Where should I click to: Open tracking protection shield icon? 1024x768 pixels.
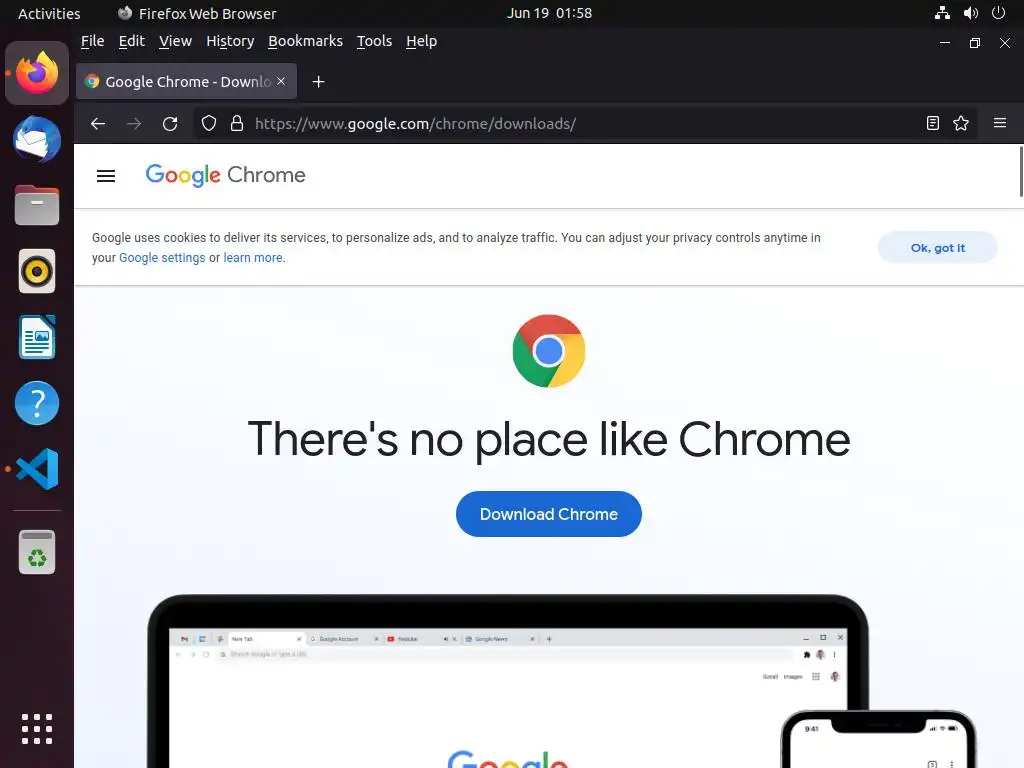[209, 123]
